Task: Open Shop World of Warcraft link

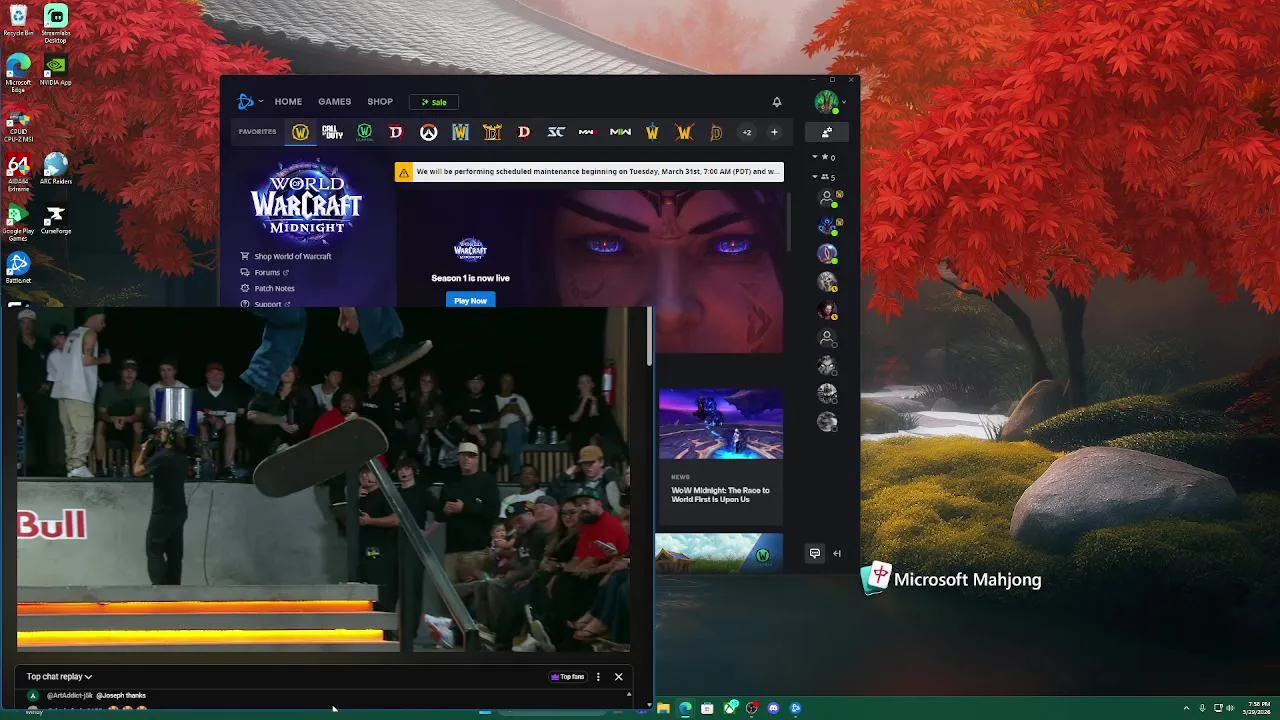Action: [x=286, y=256]
